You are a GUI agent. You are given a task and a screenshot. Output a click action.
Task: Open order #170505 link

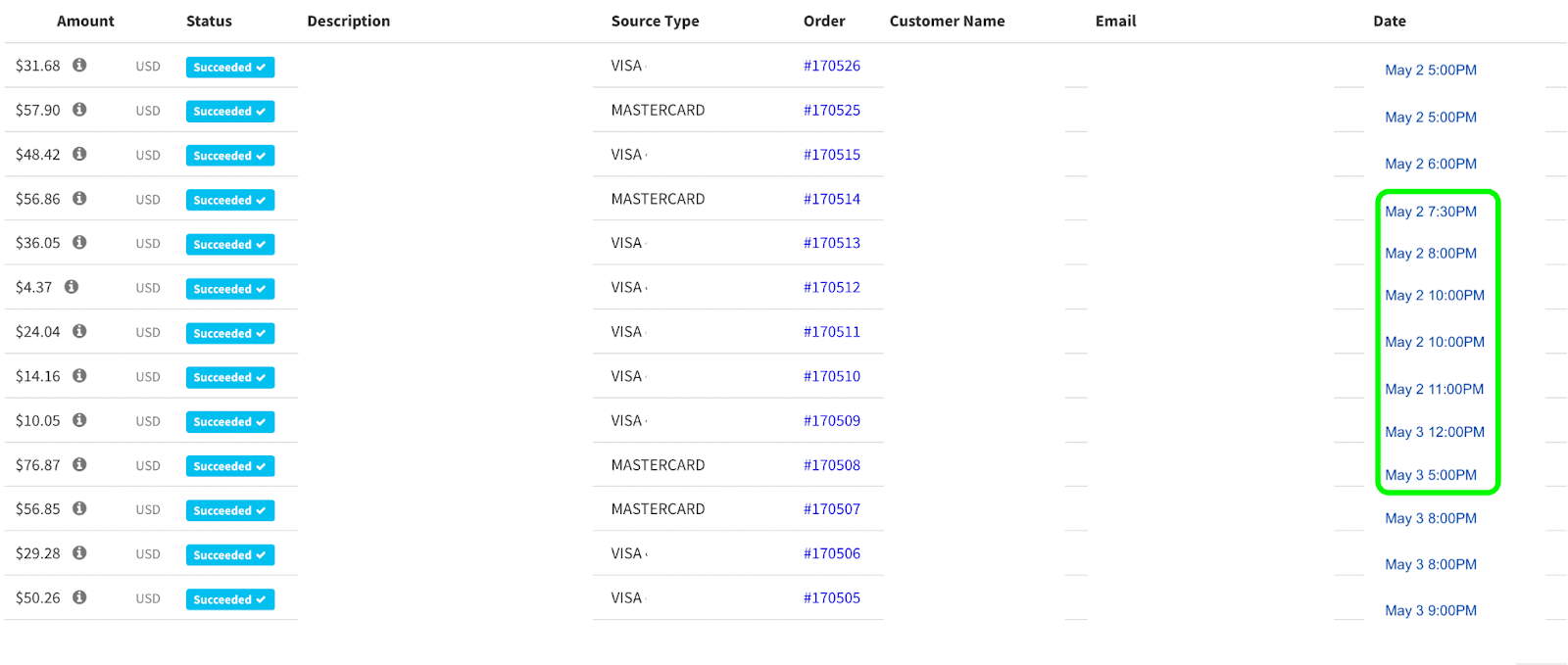[x=831, y=597]
